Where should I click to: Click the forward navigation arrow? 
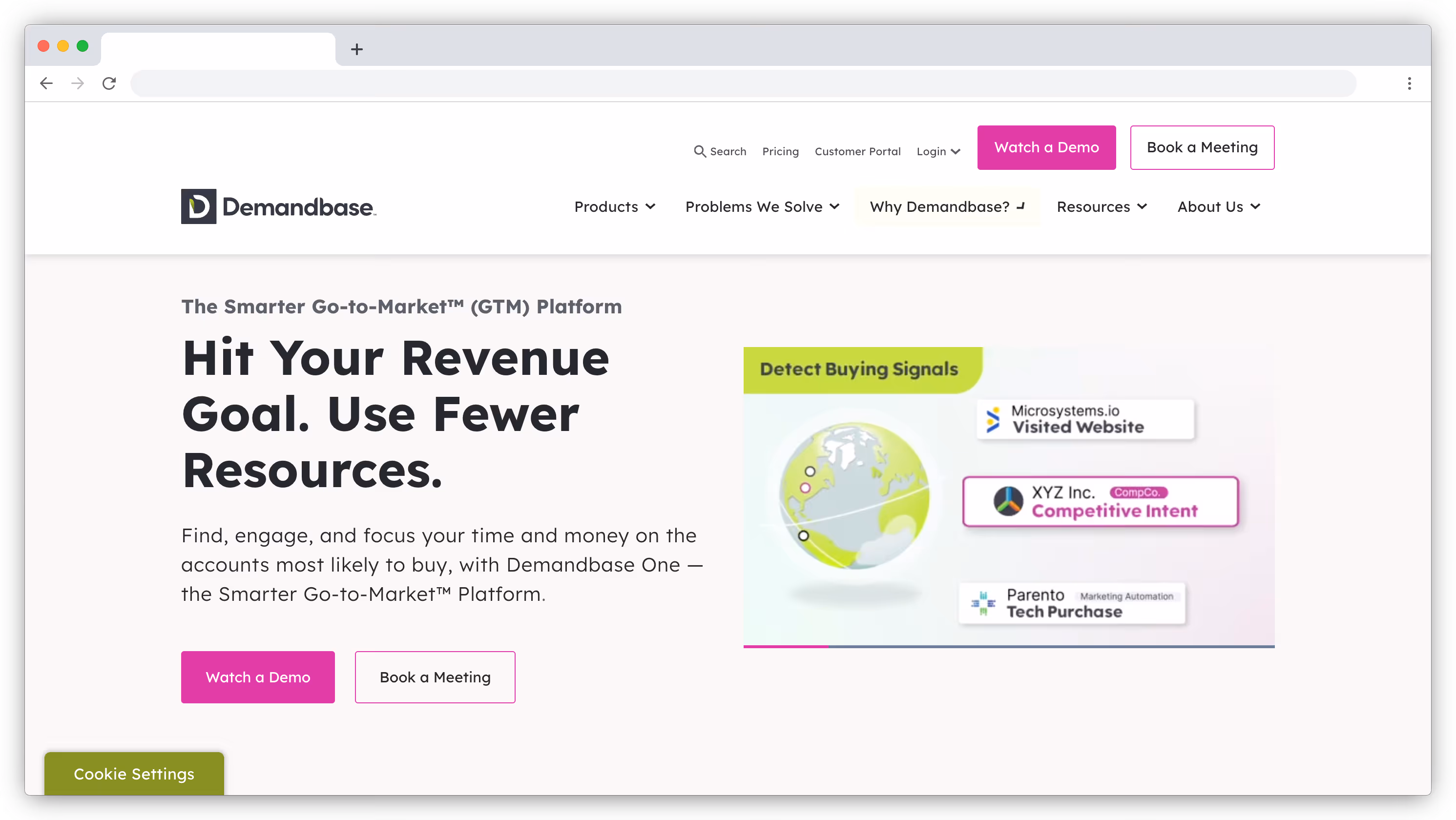(x=78, y=83)
